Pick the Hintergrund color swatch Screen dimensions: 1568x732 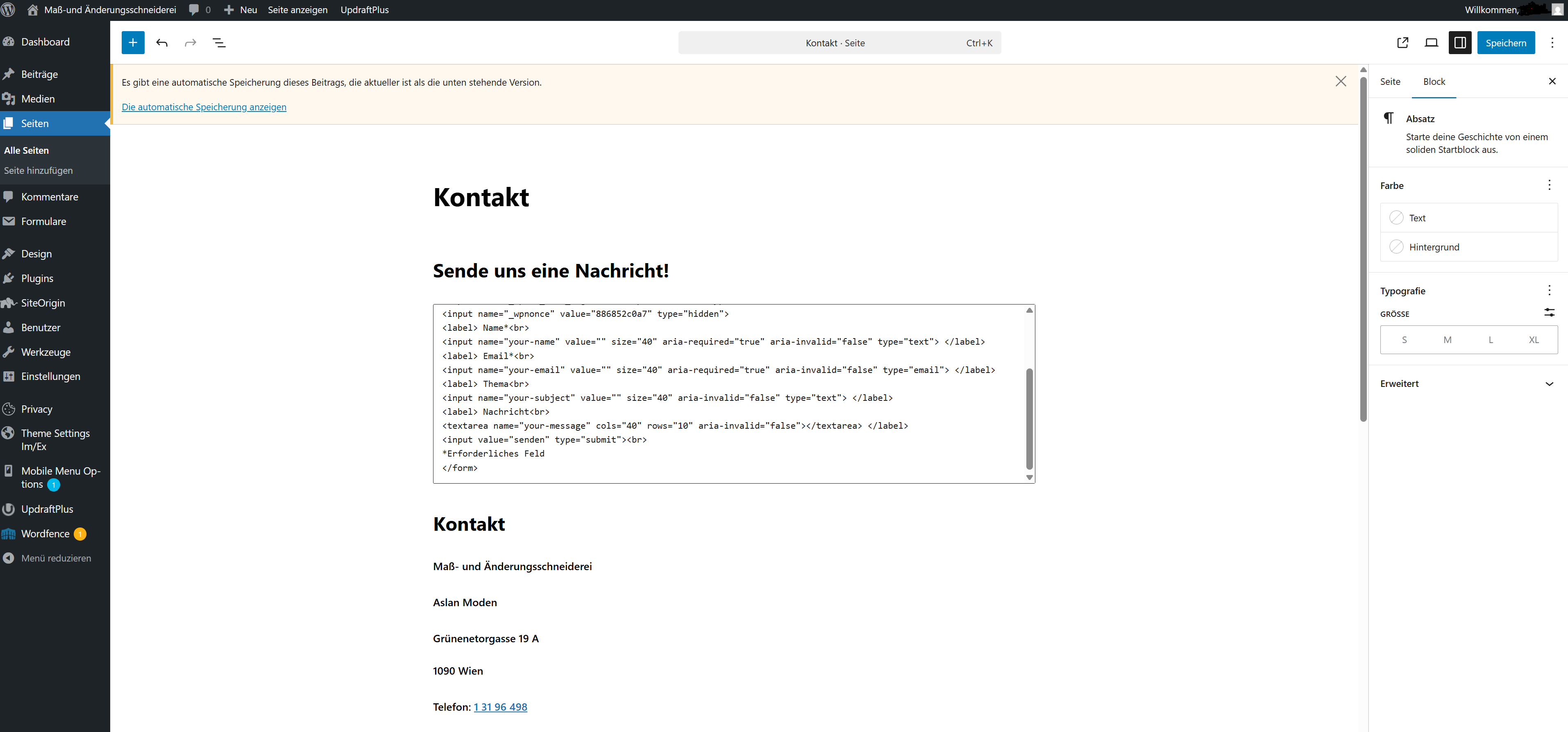(1396, 247)
